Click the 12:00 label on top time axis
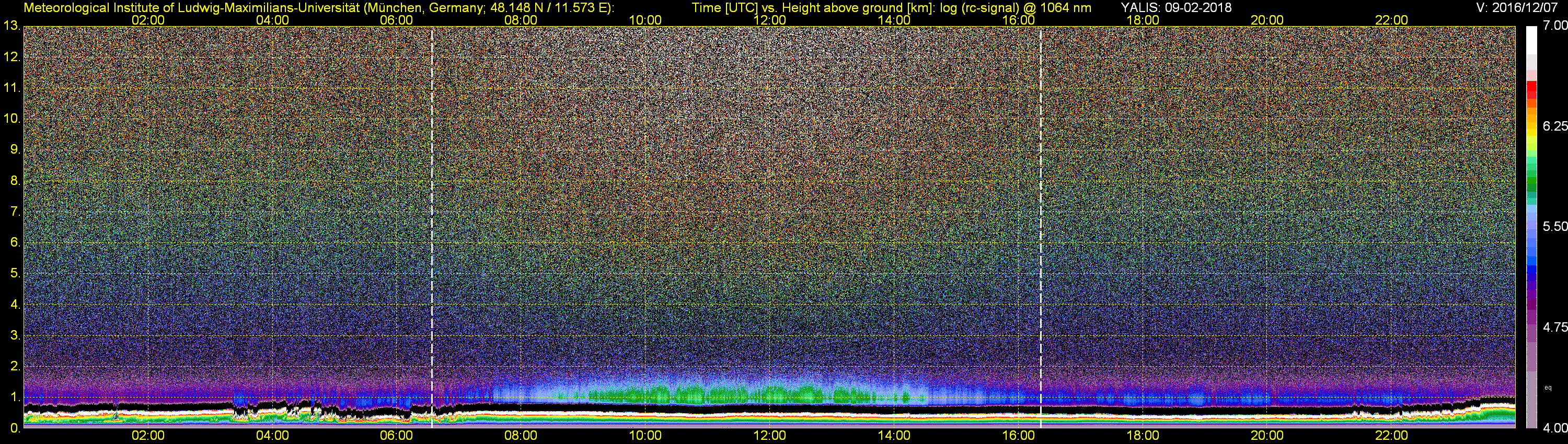 point(769,20)
